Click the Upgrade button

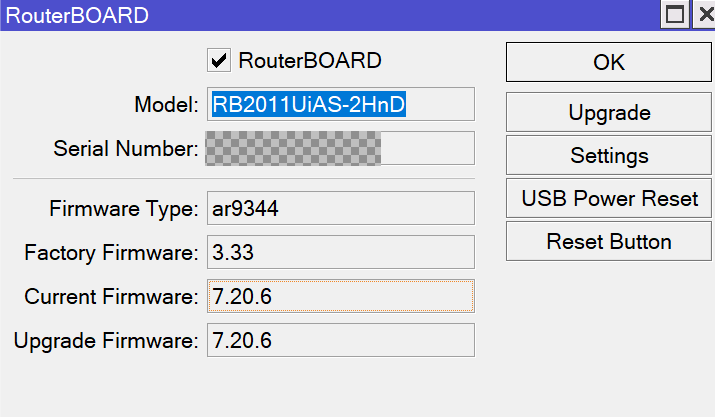609,113
